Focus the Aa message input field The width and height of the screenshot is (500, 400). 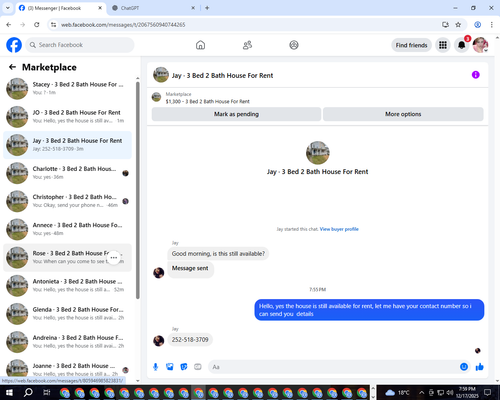[x=333, y=367]
